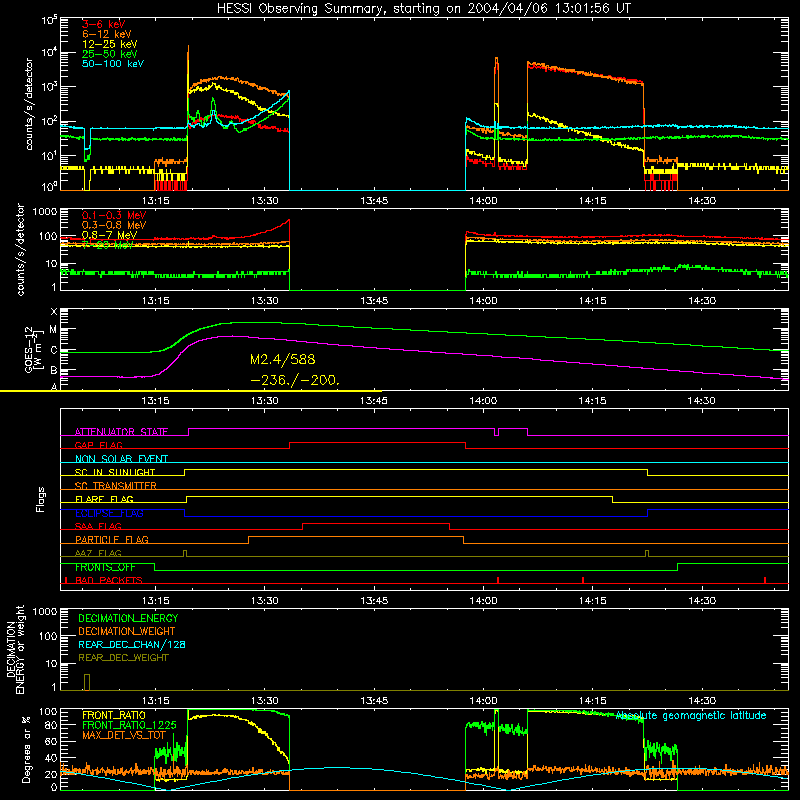Select the ATTENUATOR_STATE flag label
This screenshot has height=800, width=800.
point(121,432)
